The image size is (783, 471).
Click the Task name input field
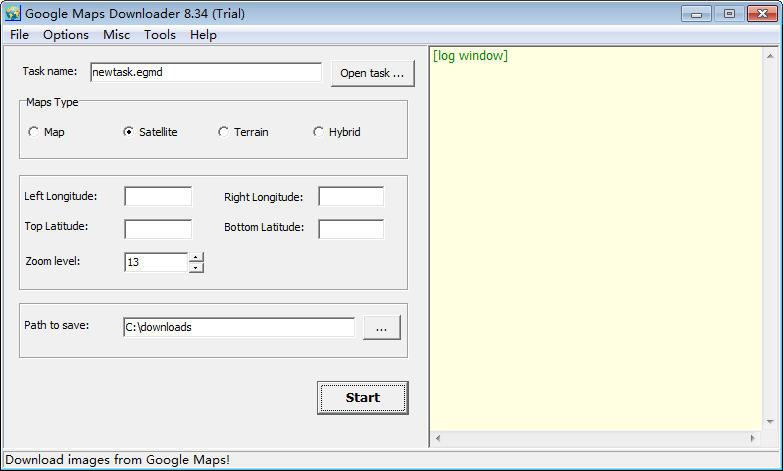pos(206,72)
